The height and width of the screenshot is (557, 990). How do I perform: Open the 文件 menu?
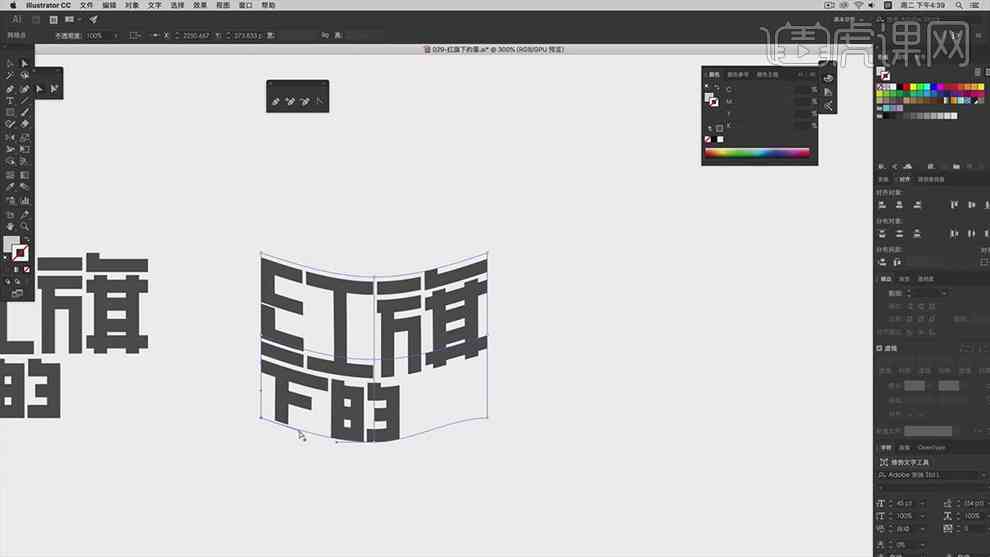86,5
